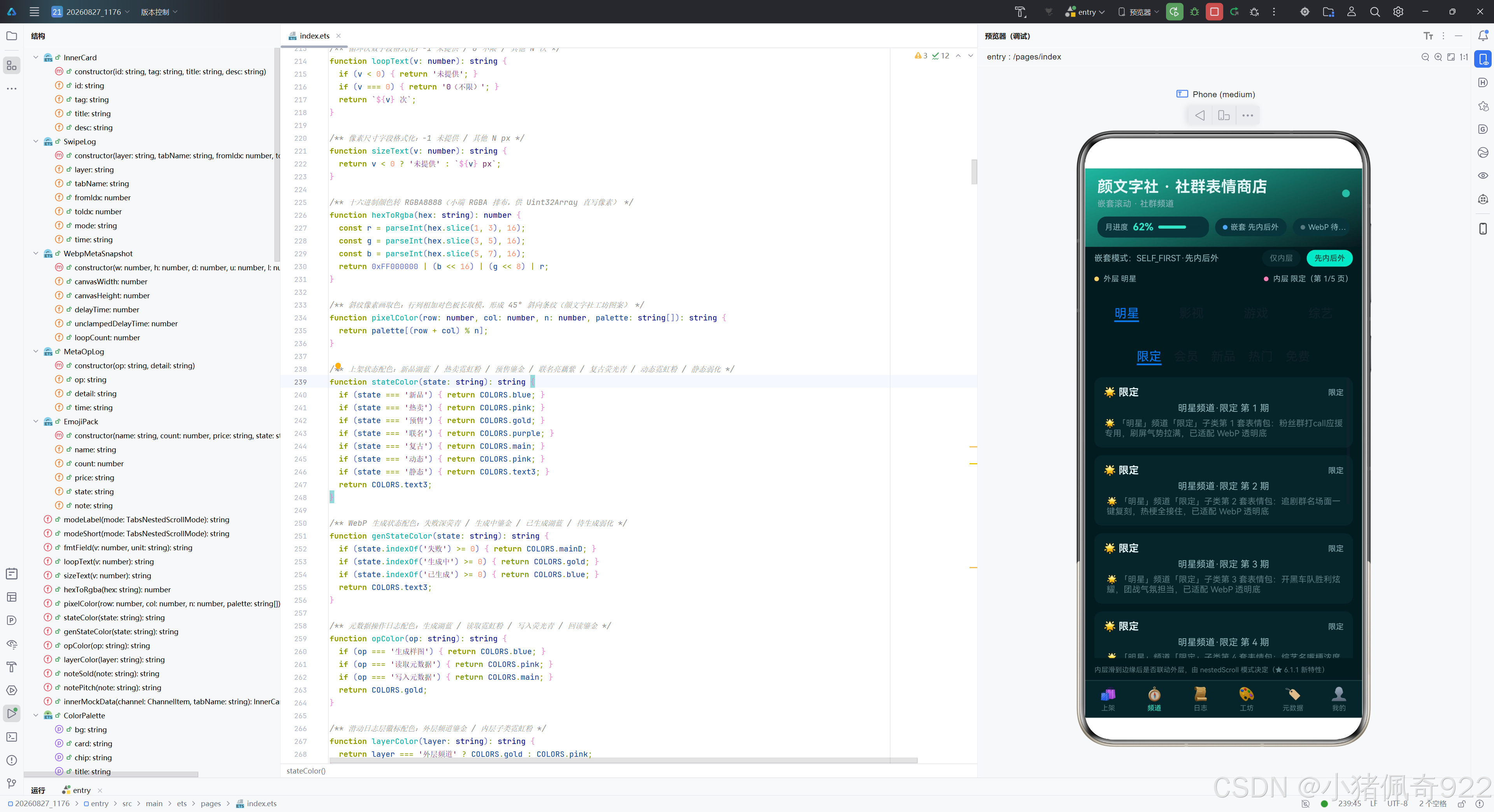The height and width of the screenshot is (812, 1494).
Task: Open the account profile icon
Action: tap(1351, 12)
